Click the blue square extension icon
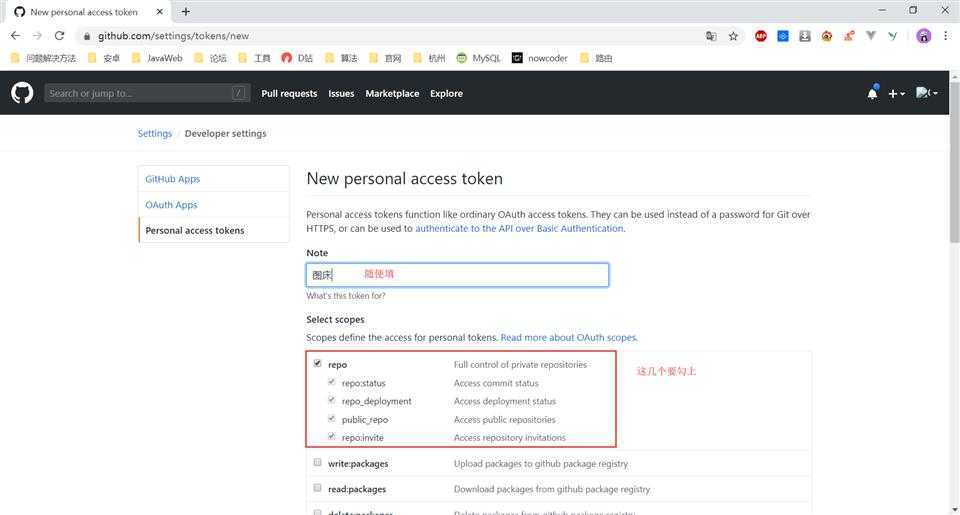This screenshot has width=960, height=515. click(782, 36)
